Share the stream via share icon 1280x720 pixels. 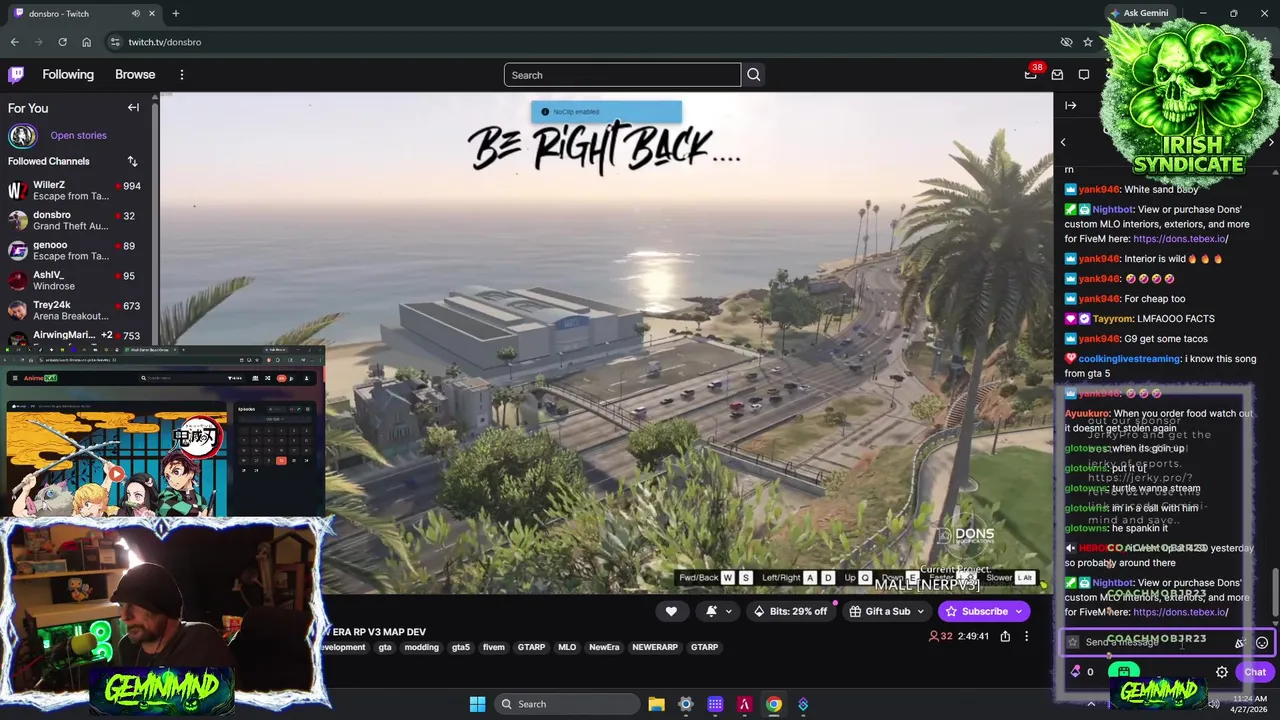click(x=1005, y=636)
